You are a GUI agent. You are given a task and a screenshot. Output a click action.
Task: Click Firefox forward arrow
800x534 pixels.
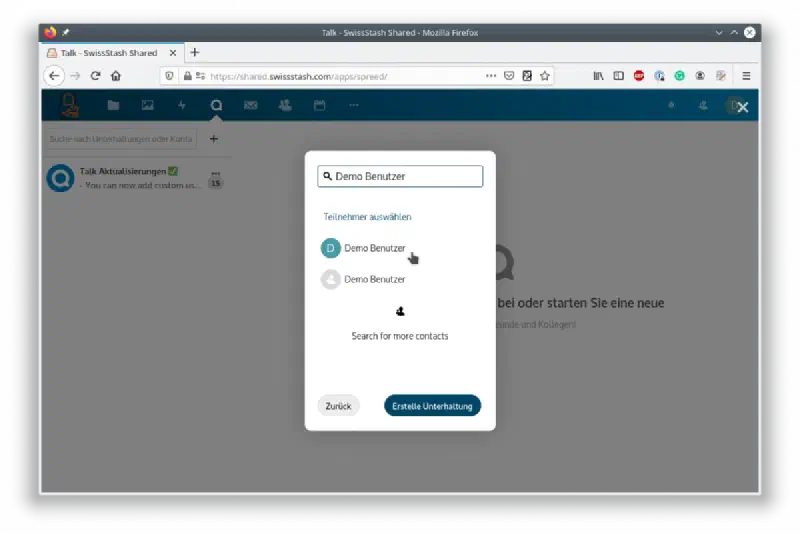(76, 76)
